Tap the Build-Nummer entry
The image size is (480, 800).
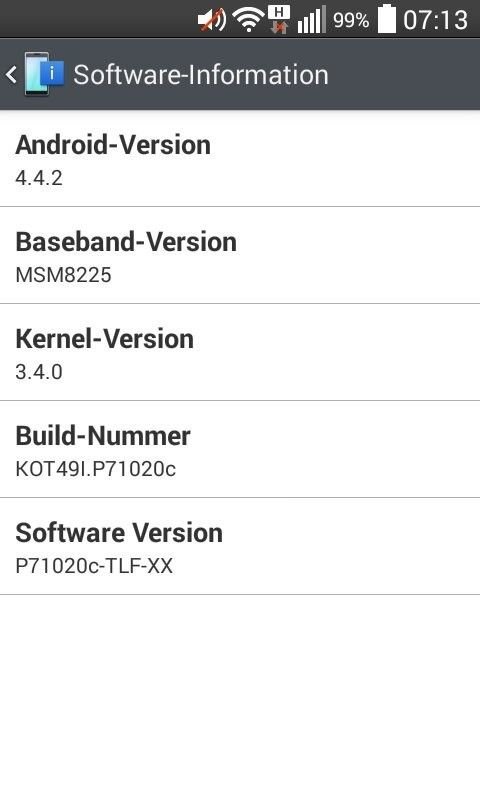click(240, 449)
